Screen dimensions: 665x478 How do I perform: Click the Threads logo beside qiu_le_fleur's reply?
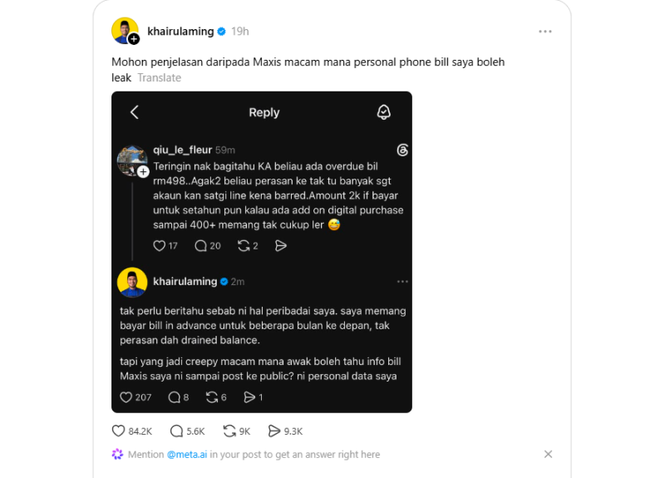402,150
